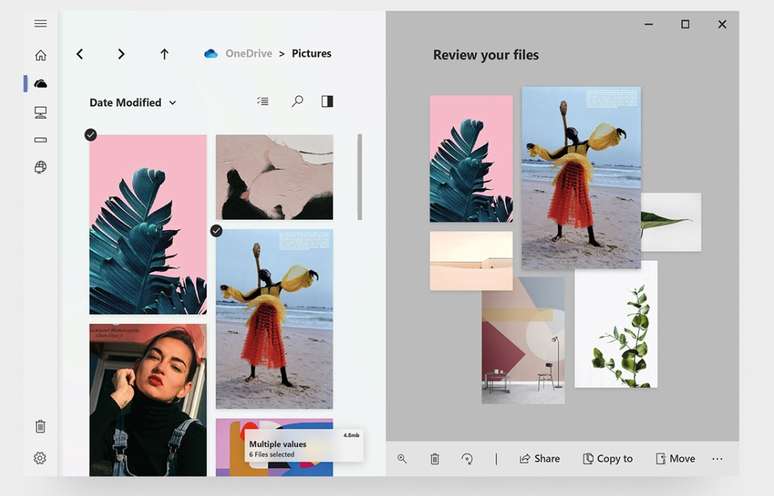Go to Home in sidebar
774x496 pixels.
click(x=40, y=55)
